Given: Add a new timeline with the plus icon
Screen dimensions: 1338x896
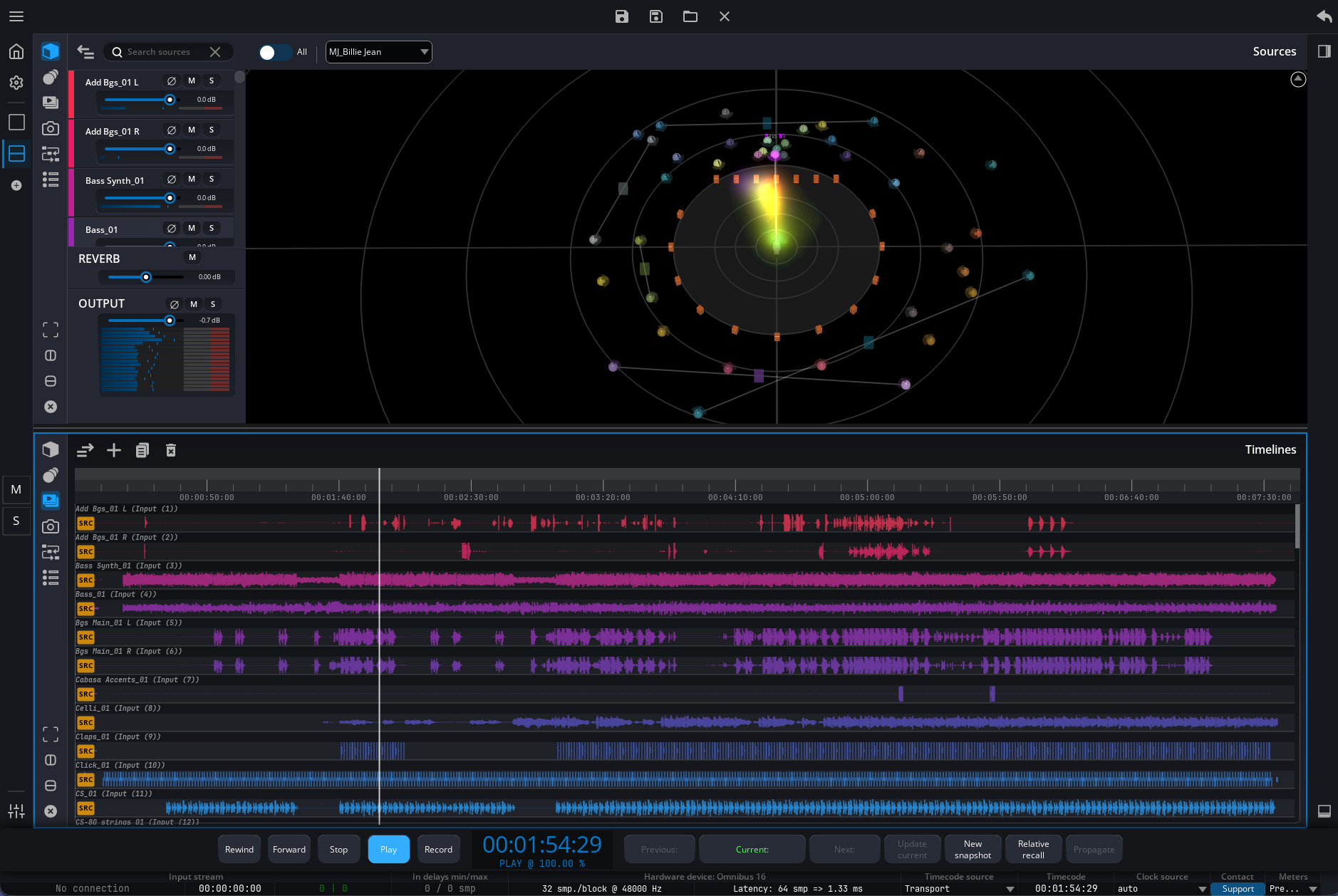Looking at the screenshot, I should tap(113, 450).
